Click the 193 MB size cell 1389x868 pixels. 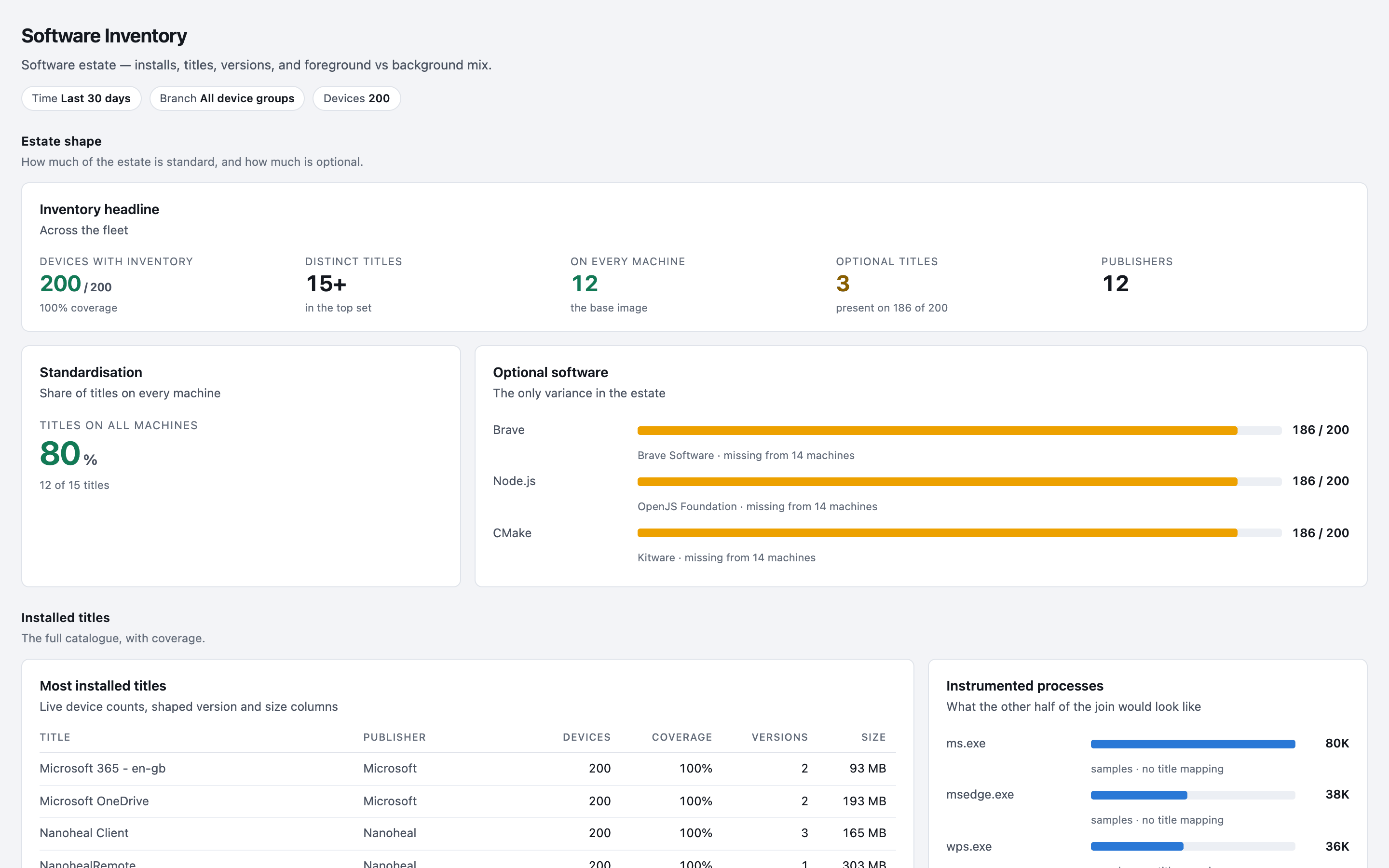coord(864,801)
